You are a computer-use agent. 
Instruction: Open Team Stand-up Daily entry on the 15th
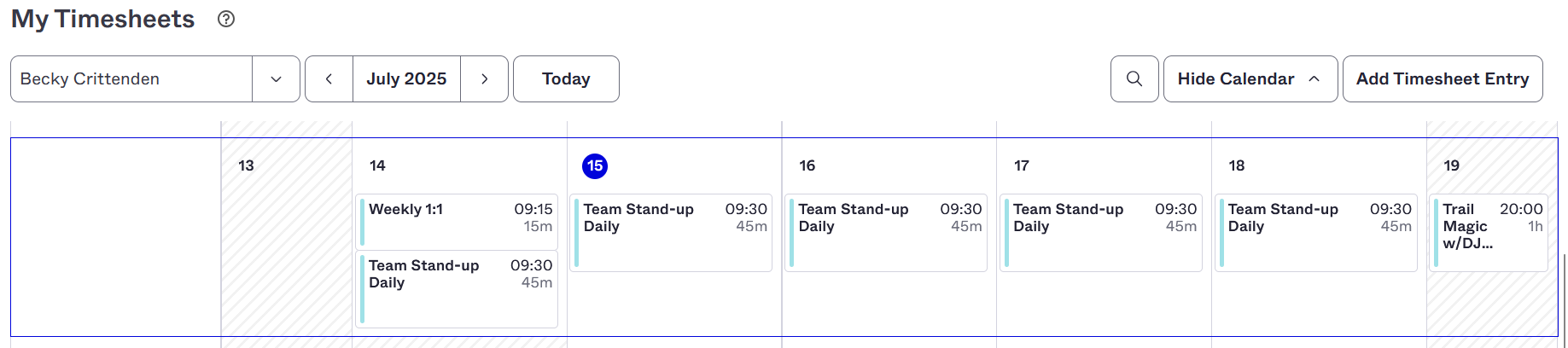pyautogui.click(x=672, y=232)
